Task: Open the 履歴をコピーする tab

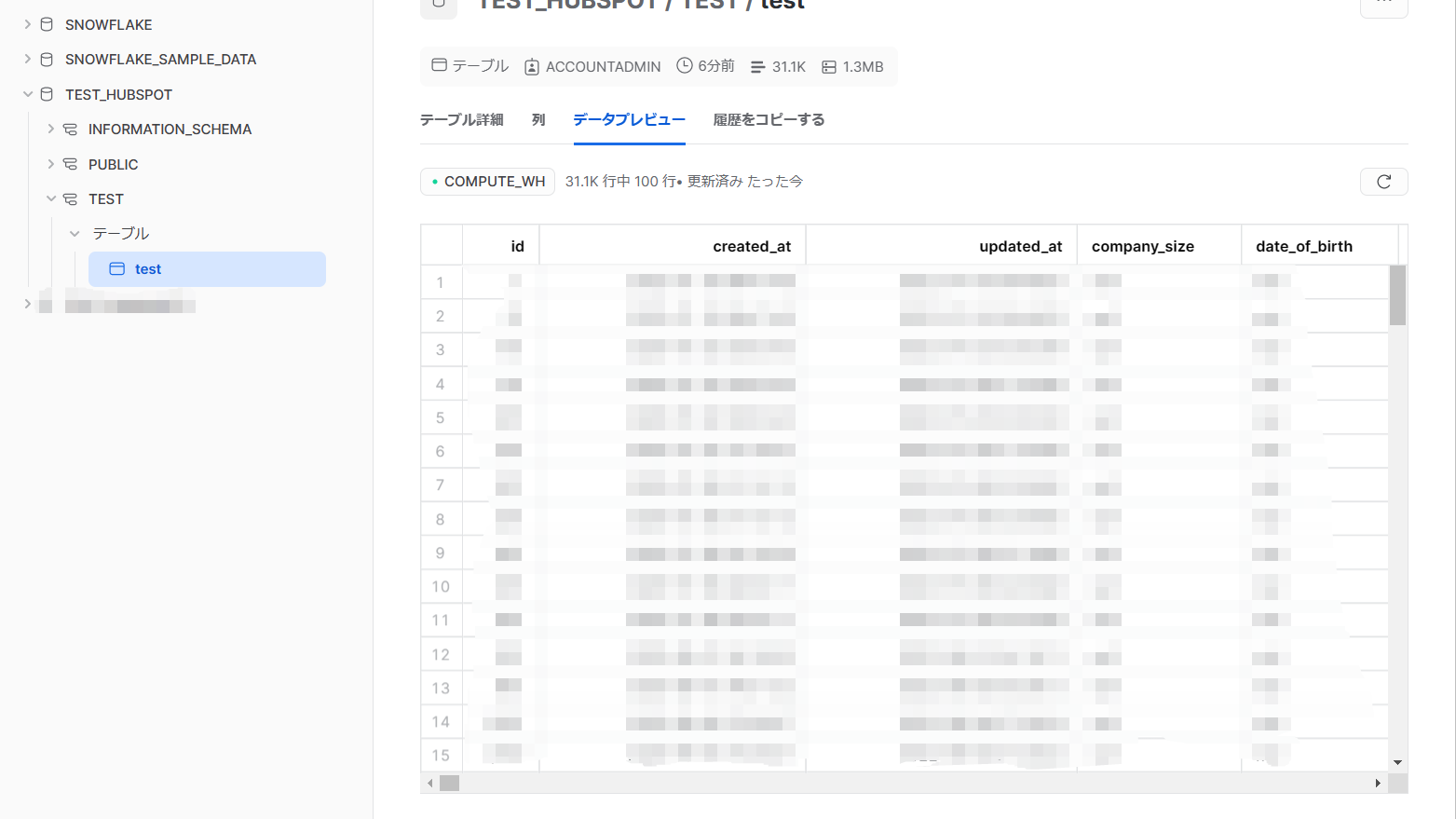Action: point(769,120)
